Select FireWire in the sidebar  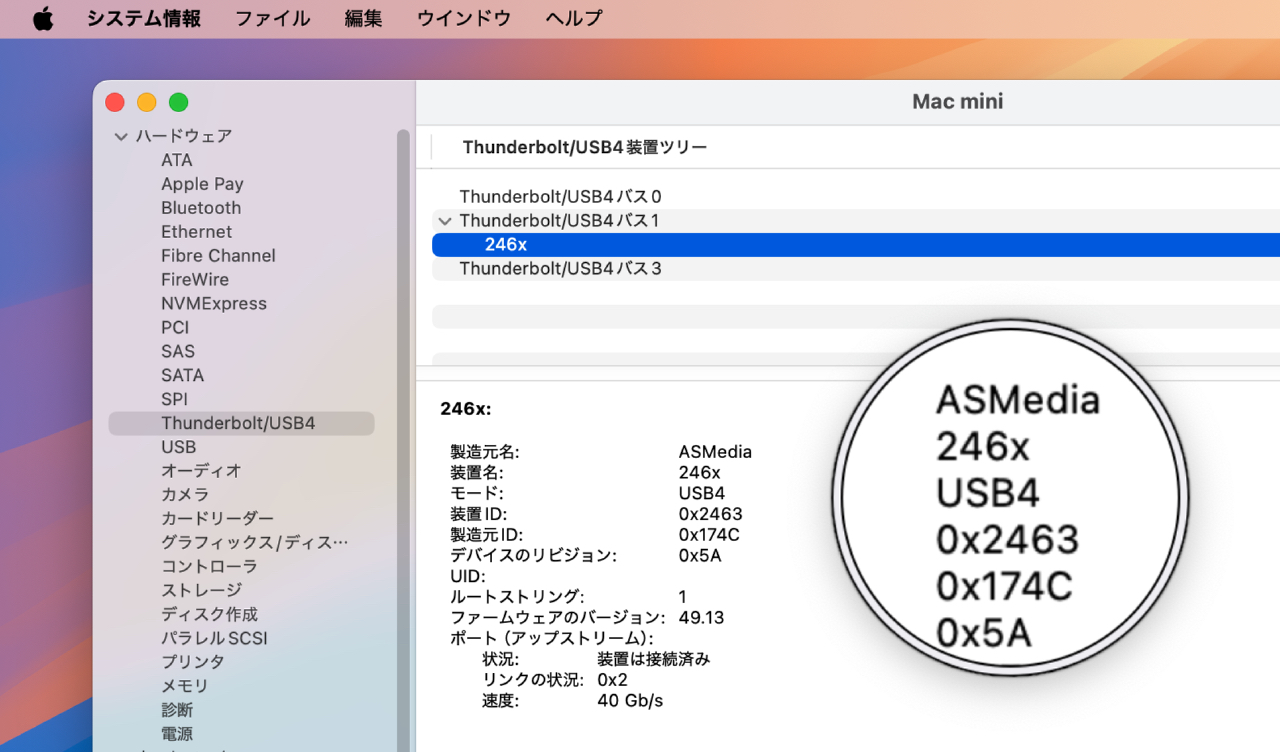pyautogui.click(x=195, y=280)
